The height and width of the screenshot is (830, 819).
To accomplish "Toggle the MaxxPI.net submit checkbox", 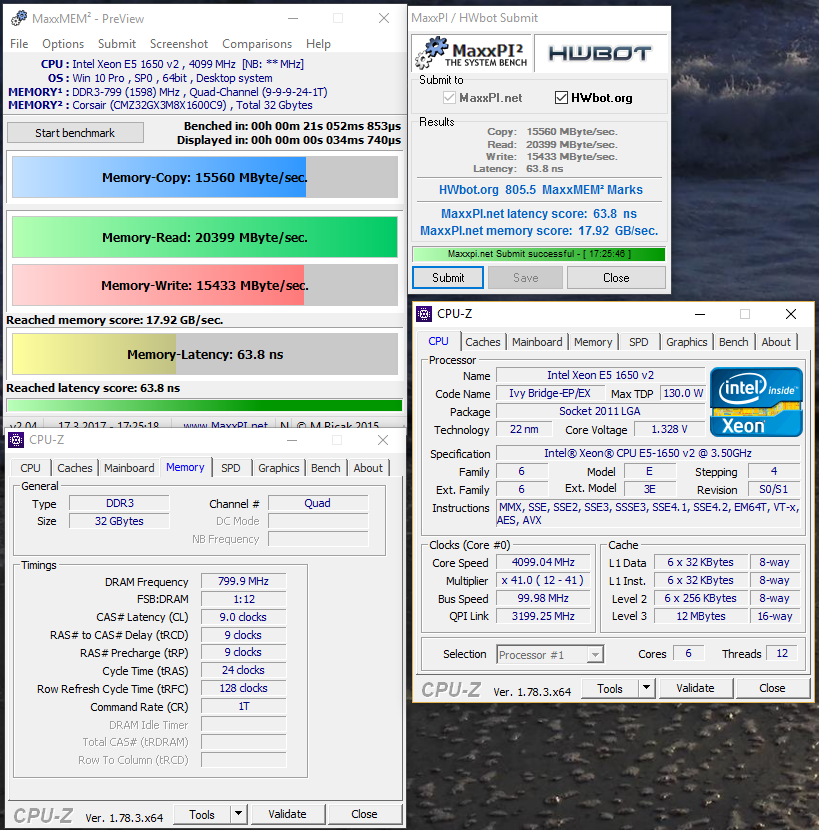I will (x=449, y=97).
